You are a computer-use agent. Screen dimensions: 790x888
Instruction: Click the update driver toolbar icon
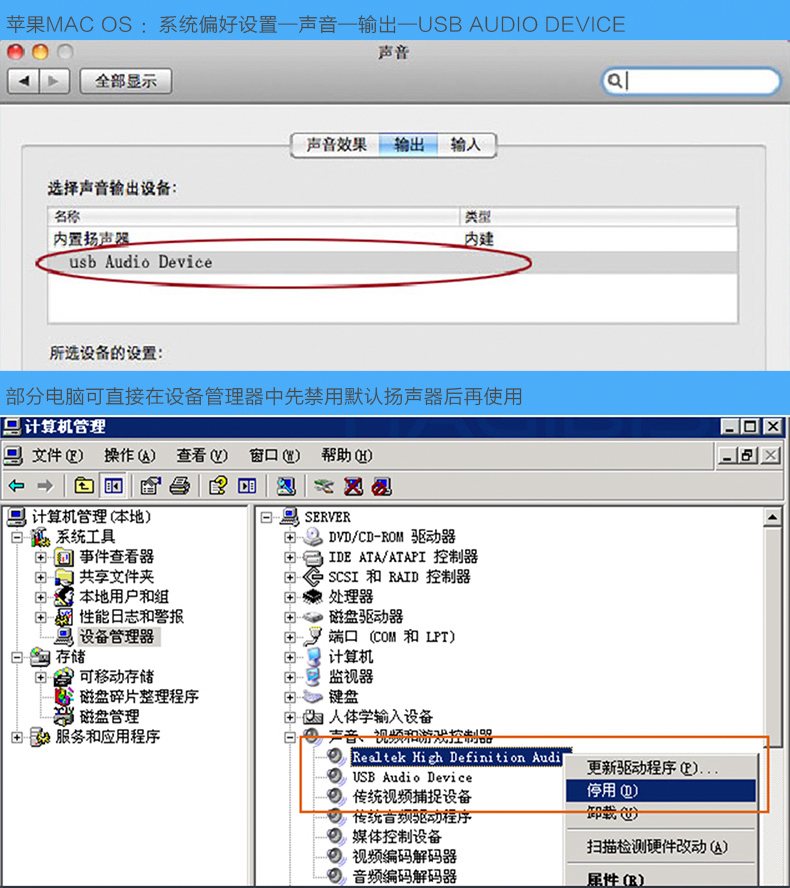tap(324, 486)
